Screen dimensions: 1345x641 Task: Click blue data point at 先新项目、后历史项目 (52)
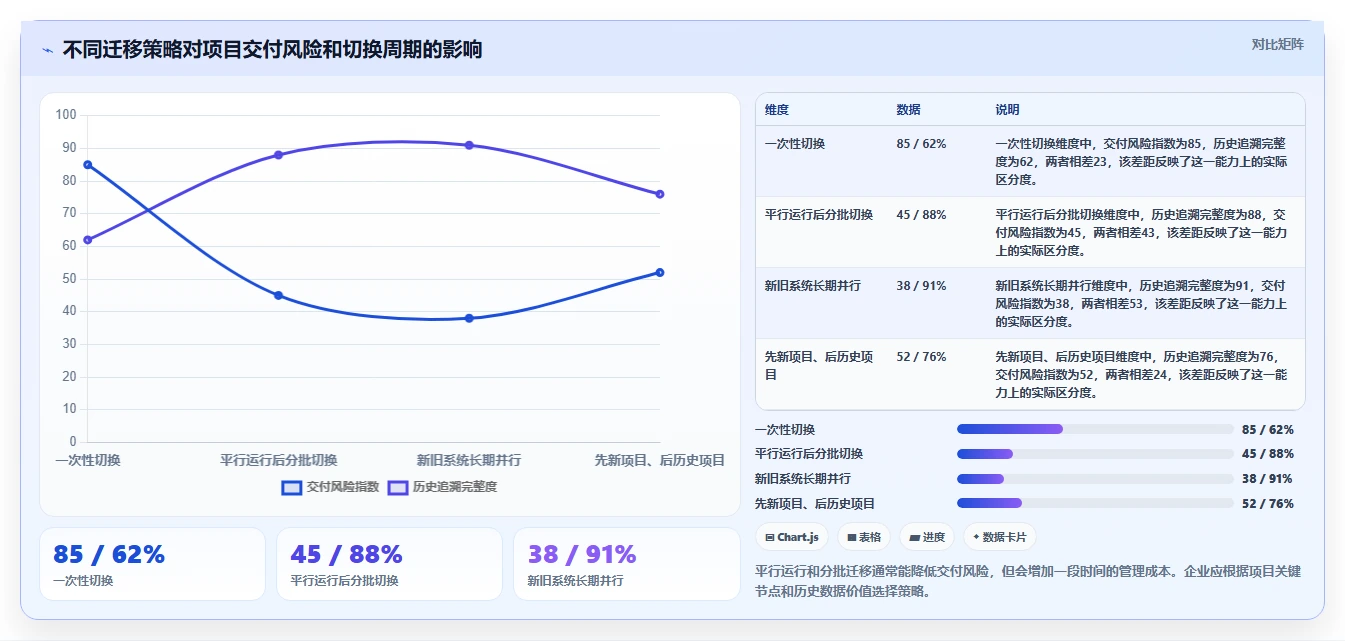660,272
